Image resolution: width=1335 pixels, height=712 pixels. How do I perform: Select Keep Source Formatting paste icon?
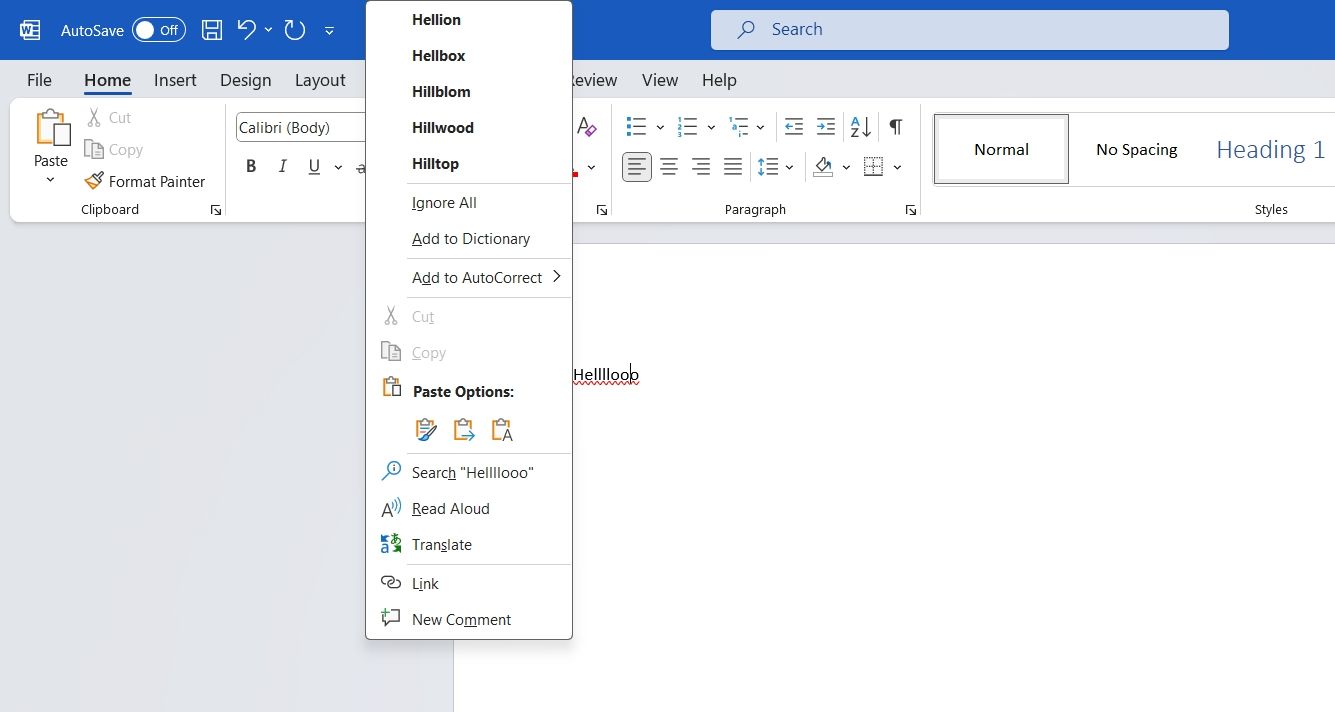click(426, 430)
